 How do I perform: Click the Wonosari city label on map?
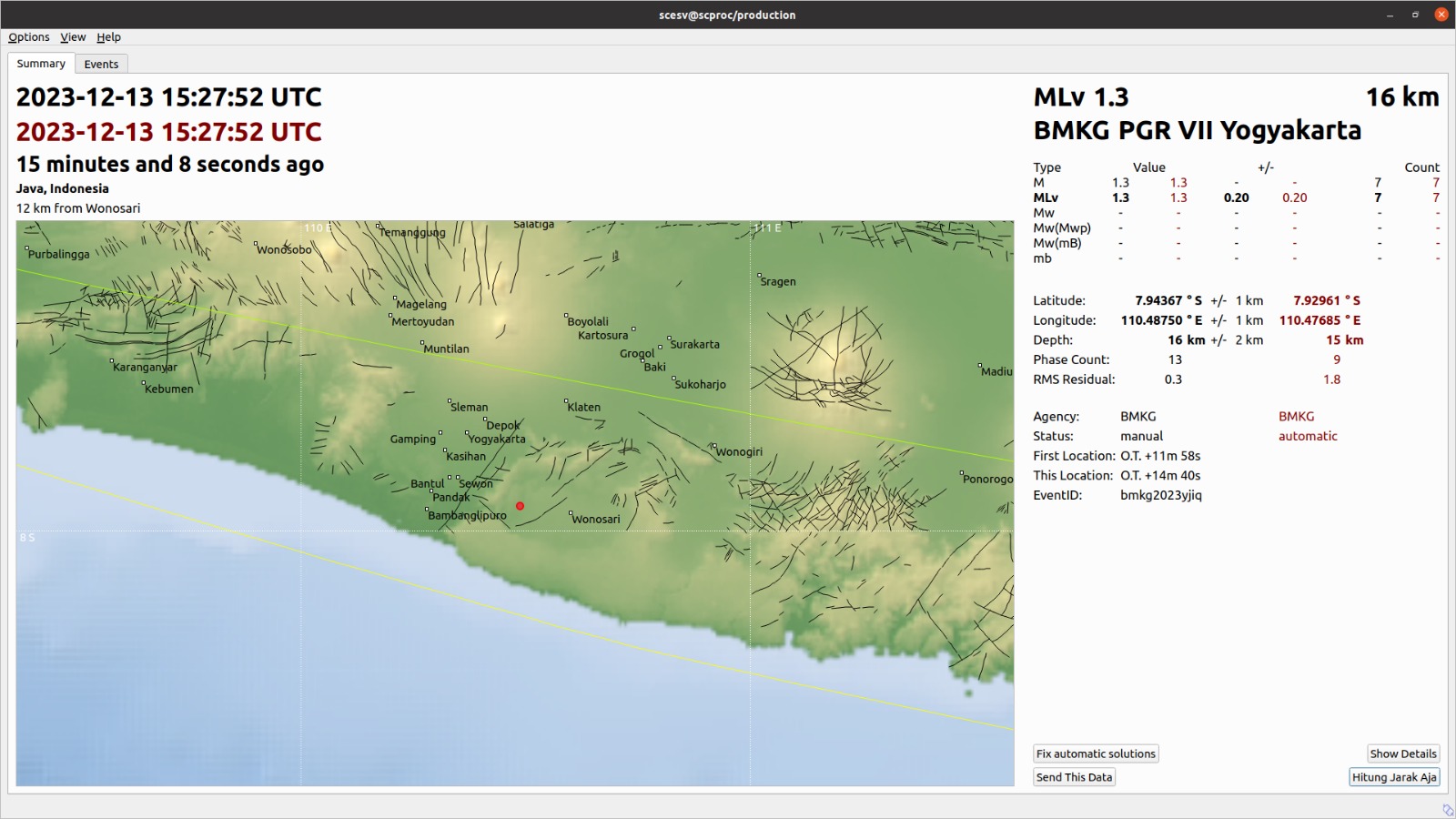point(596,520)
